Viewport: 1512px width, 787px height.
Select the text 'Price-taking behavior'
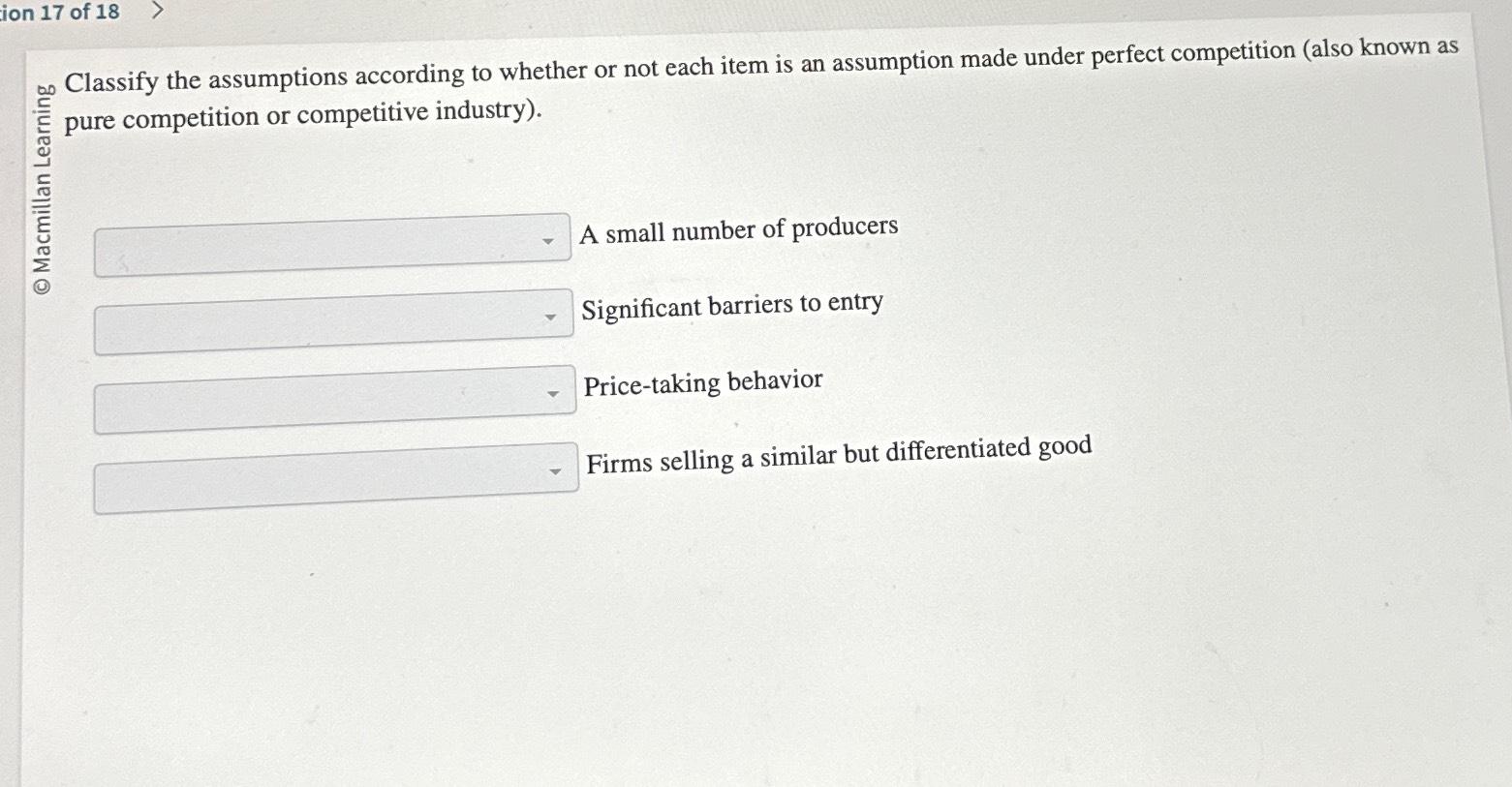(702, 383)
